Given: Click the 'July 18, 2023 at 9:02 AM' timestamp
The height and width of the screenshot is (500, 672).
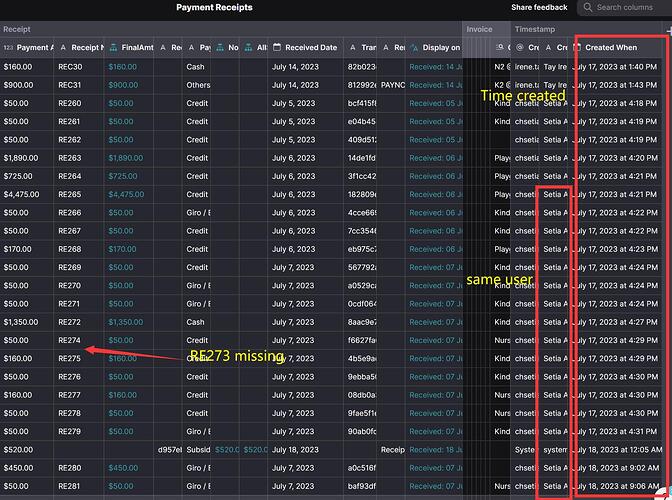Looking at the screenshot, I should click(x=615, y=468).
